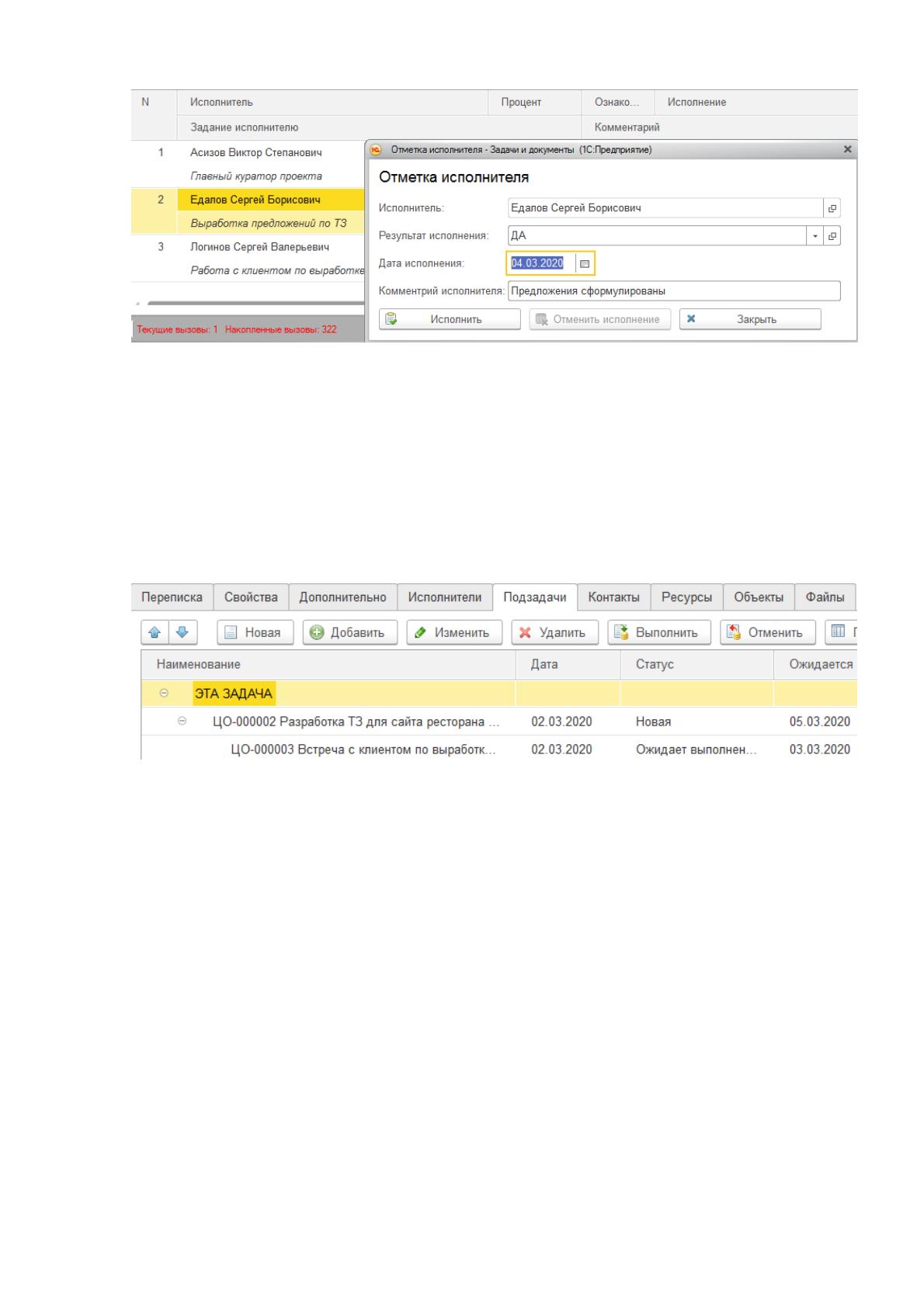Viewport: 924px width, 1308px height.
Task: Click the Удалить red cross button
Action: (554, 632)
